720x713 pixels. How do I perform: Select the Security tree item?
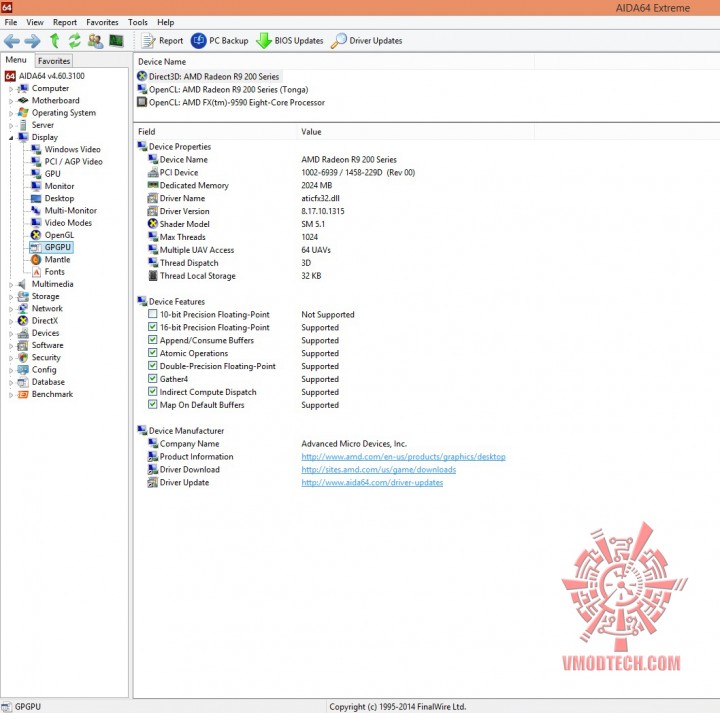[x=46, y=358]
